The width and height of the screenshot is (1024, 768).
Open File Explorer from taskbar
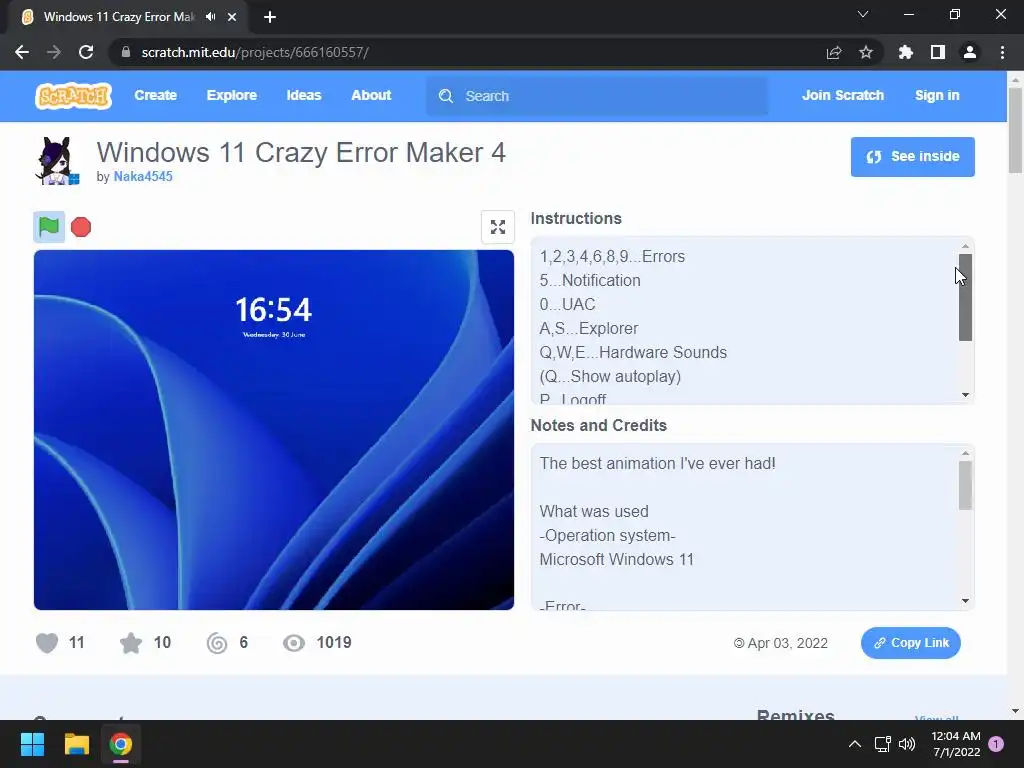tap(76, 744)
